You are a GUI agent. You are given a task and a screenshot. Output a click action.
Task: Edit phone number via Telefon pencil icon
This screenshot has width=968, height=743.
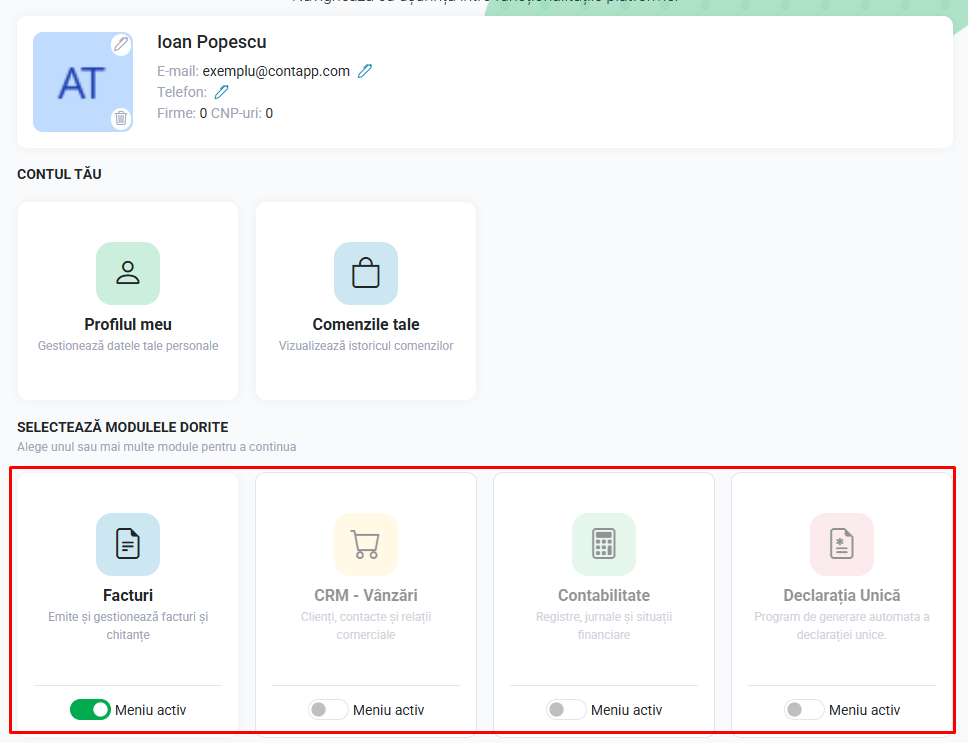point(222,92)
